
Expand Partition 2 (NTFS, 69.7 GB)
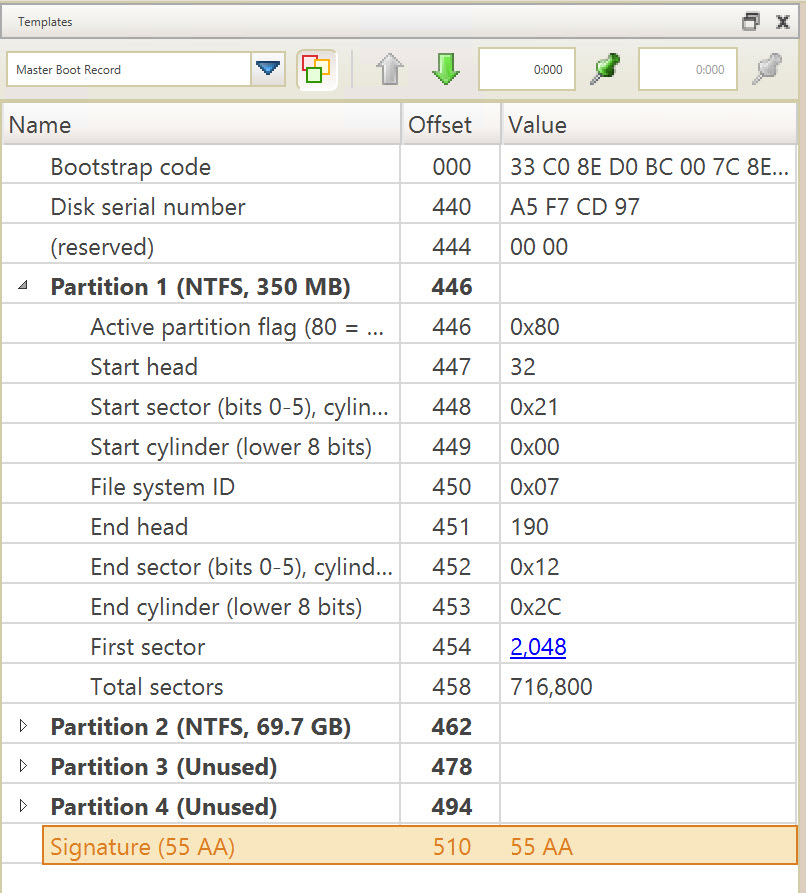click(x=23, y=726)
